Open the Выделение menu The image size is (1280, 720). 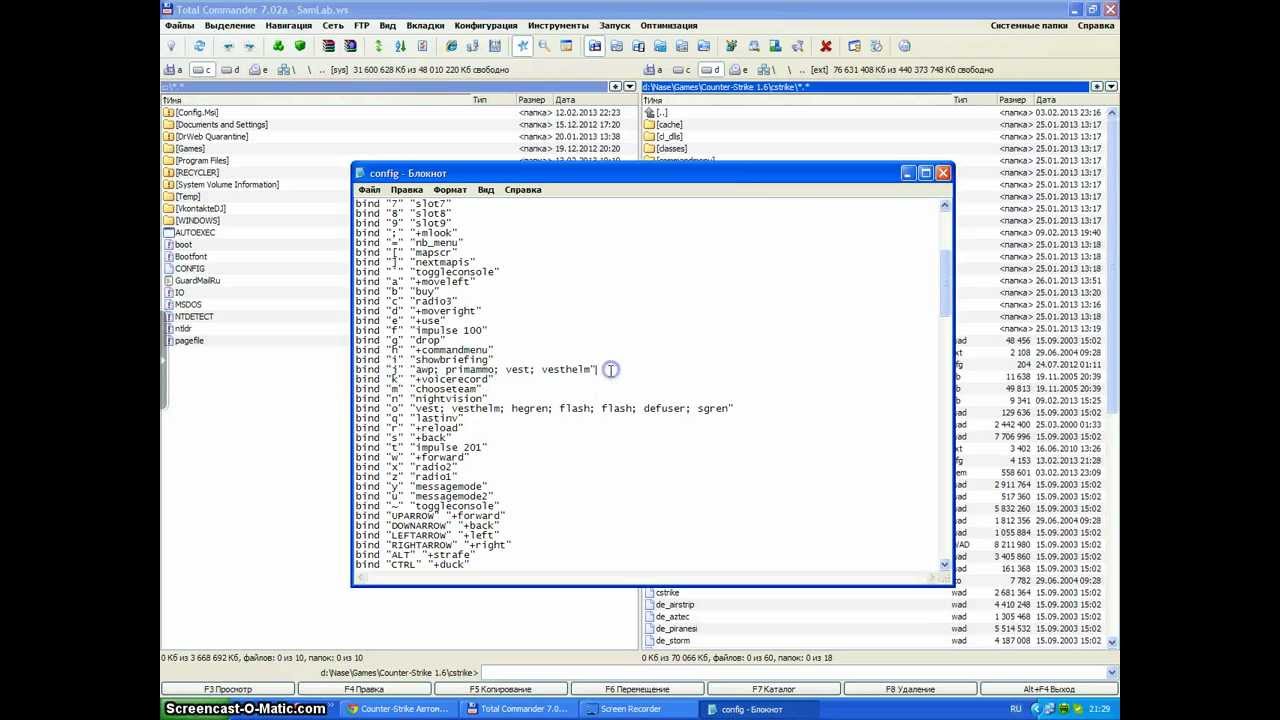click(x=229, y=26)
